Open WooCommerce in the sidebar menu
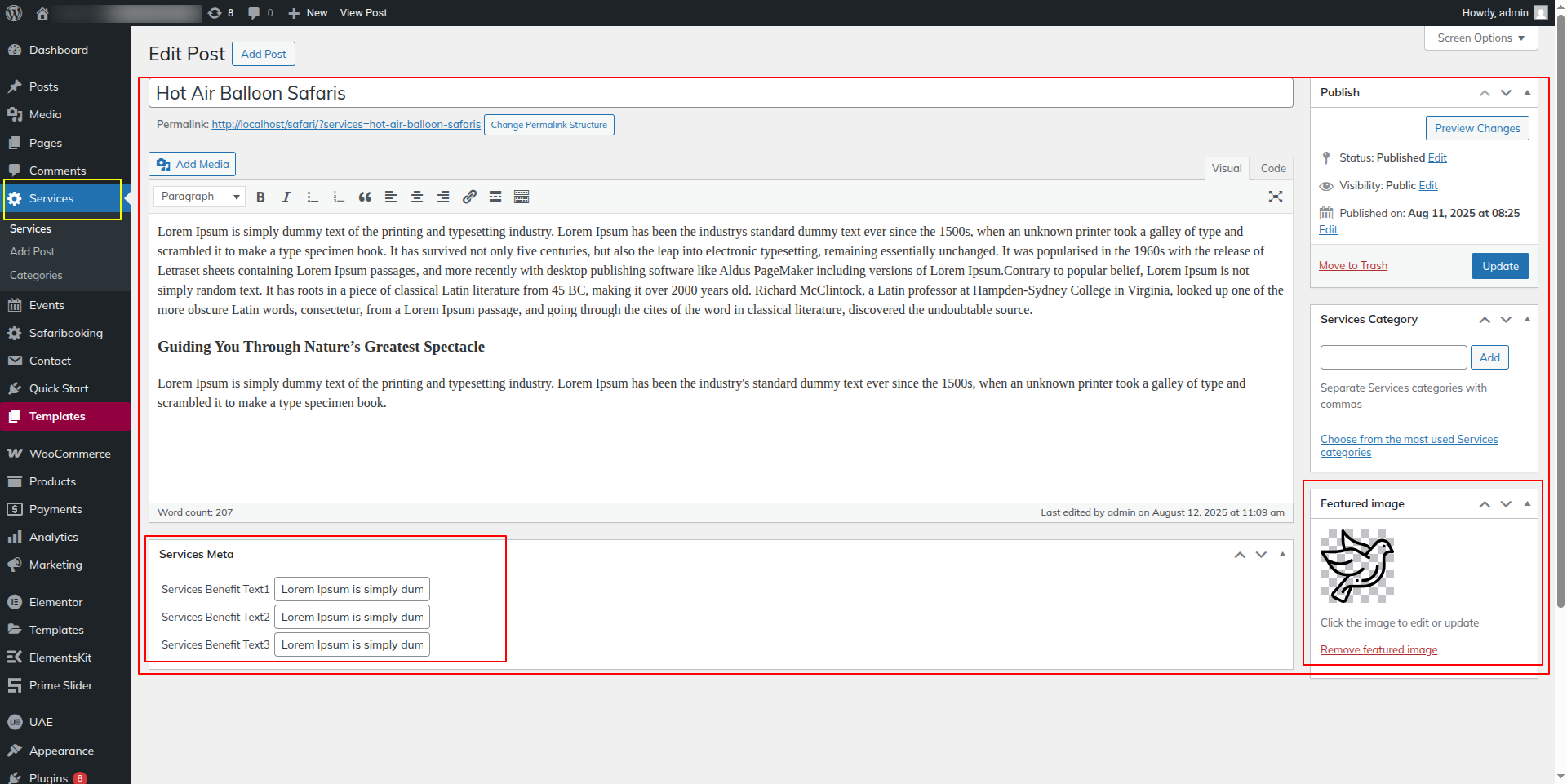1567x784 pixels. tap(69, 454)
